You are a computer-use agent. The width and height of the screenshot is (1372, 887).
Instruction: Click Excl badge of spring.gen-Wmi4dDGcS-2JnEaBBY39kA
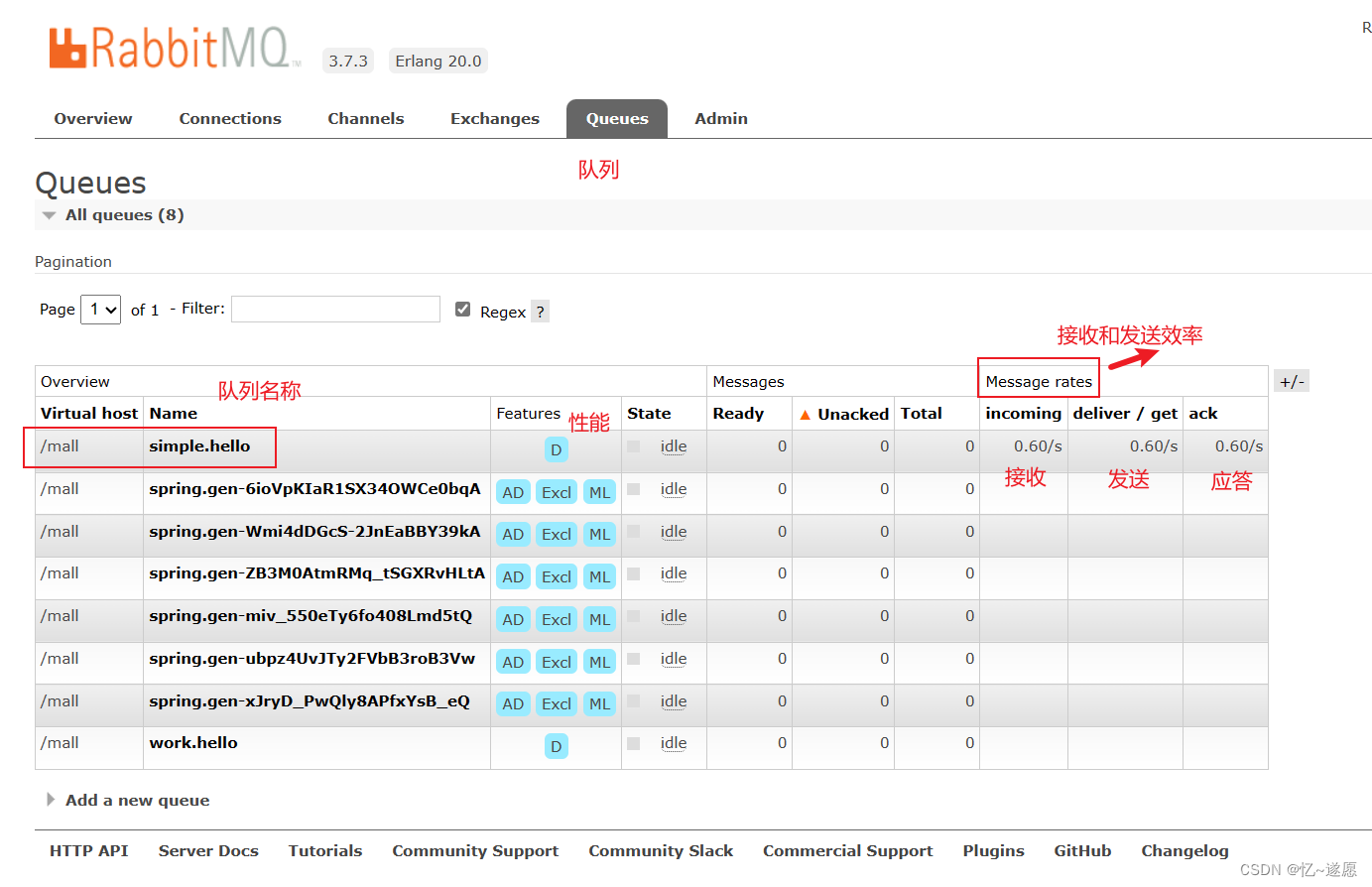pos(557,534)
